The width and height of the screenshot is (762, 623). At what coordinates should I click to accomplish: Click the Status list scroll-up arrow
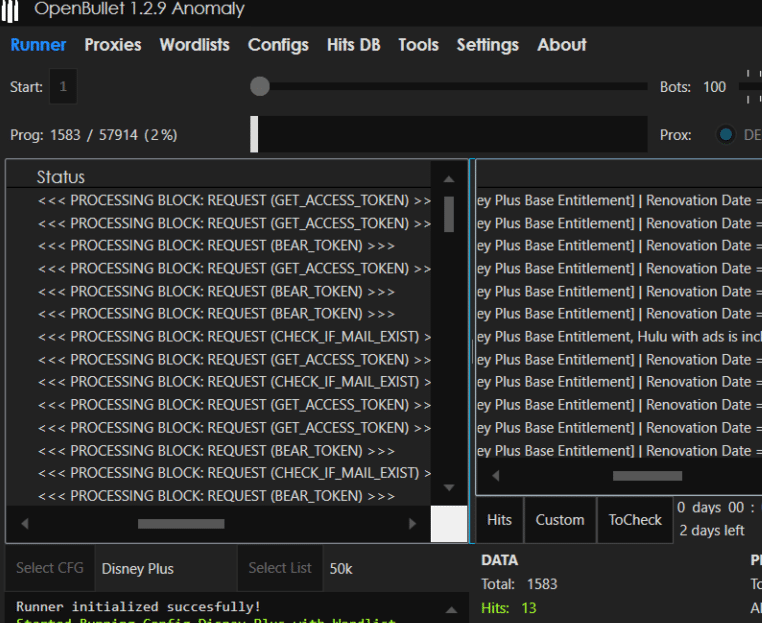pos(449,179)
